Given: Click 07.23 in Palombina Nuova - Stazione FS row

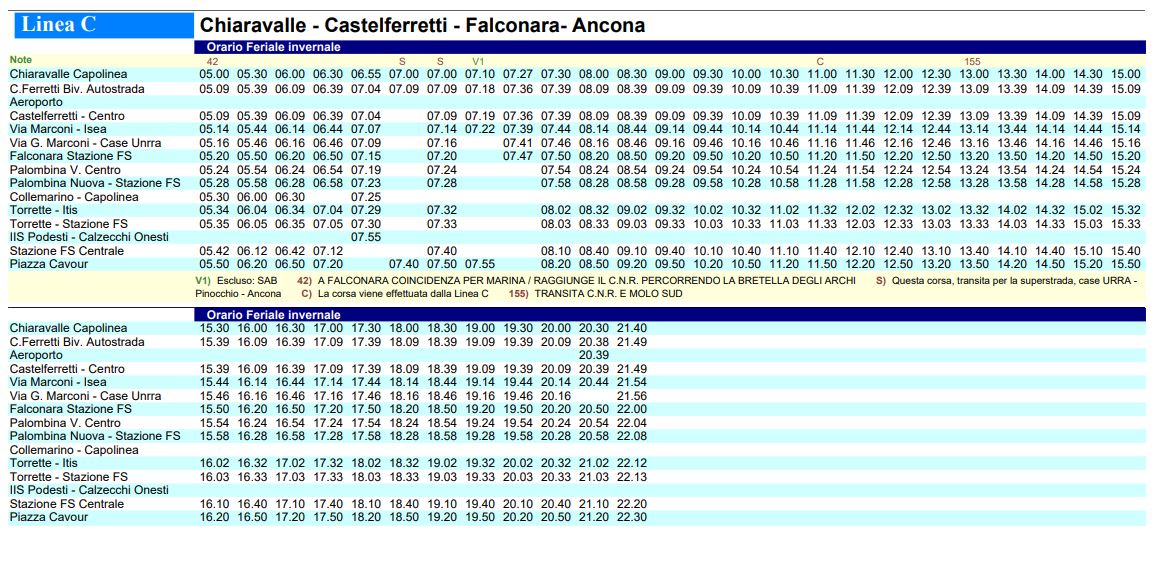Looking at the screenshot, I should pos(366,183).
